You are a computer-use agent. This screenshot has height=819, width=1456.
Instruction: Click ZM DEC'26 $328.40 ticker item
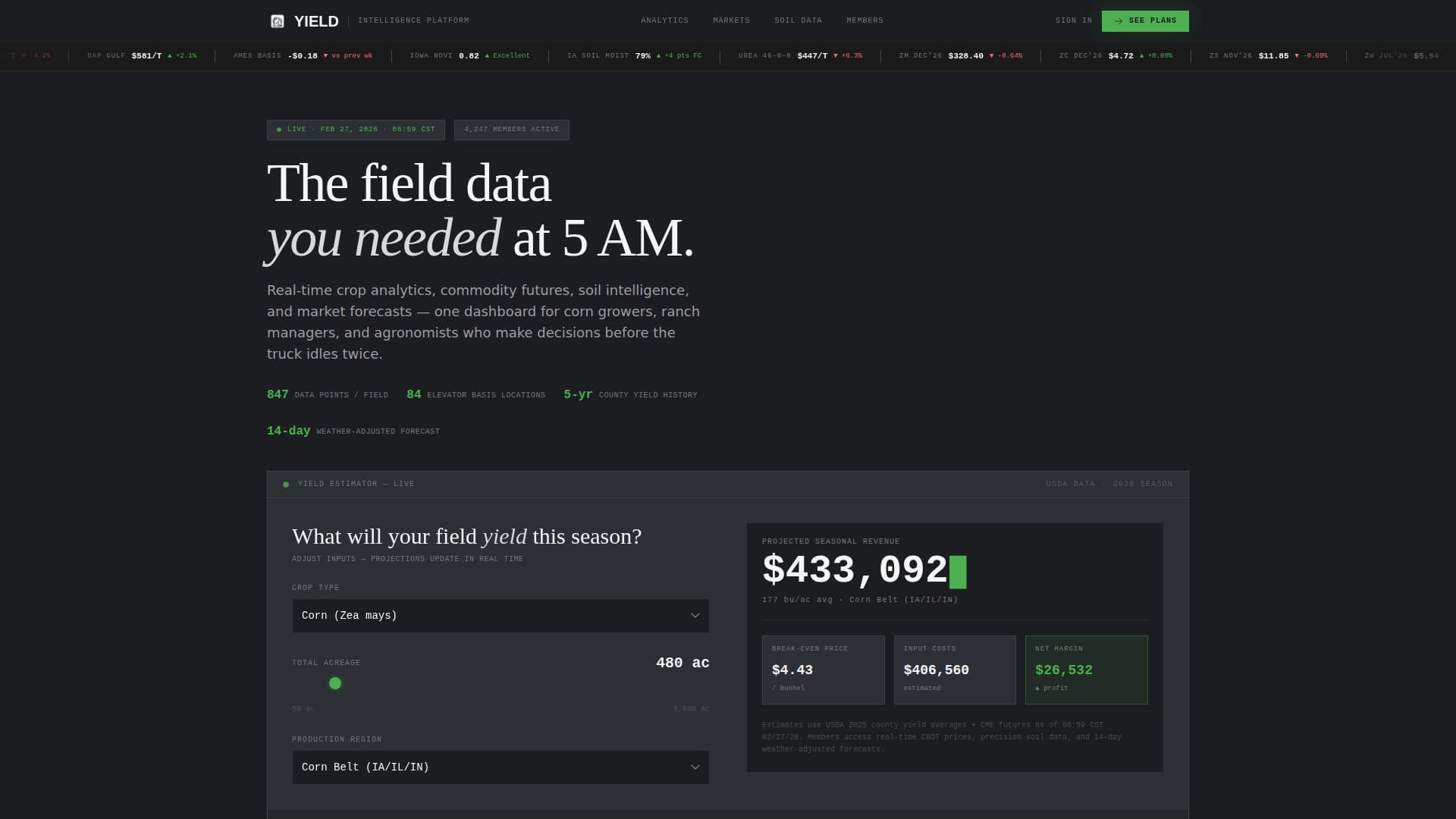pos(961,56)
